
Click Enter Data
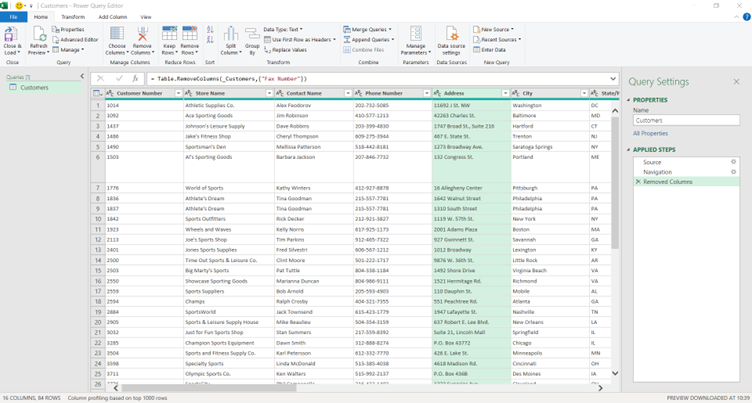(489, 50)
